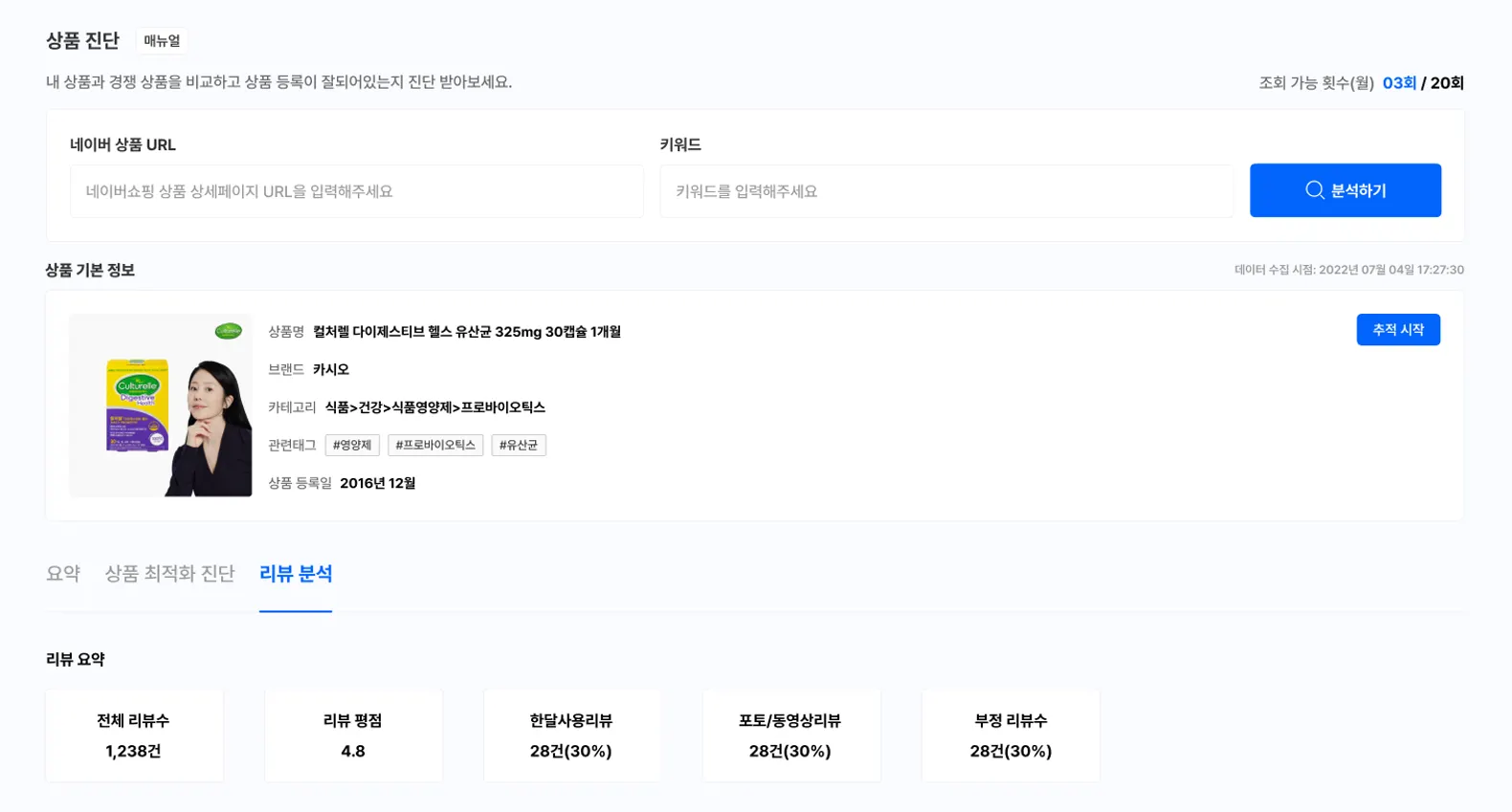Click the 추적 시작 button
The height and width of the screenshot is (812, 1512).
click(x=1398, y=330)
